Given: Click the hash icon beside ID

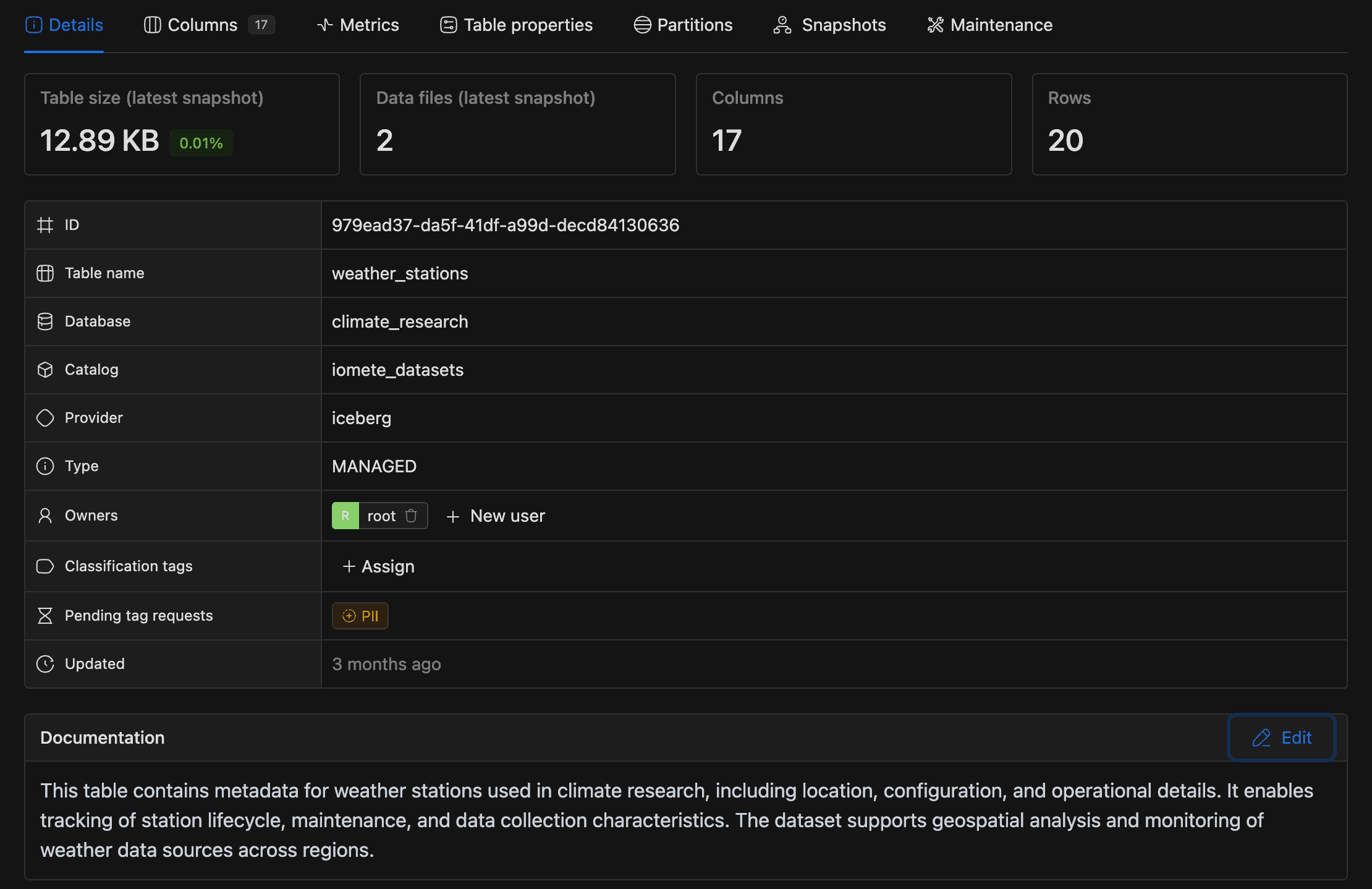Looking at the screenshot, I should pyautogui.click(x=45, y=225).
